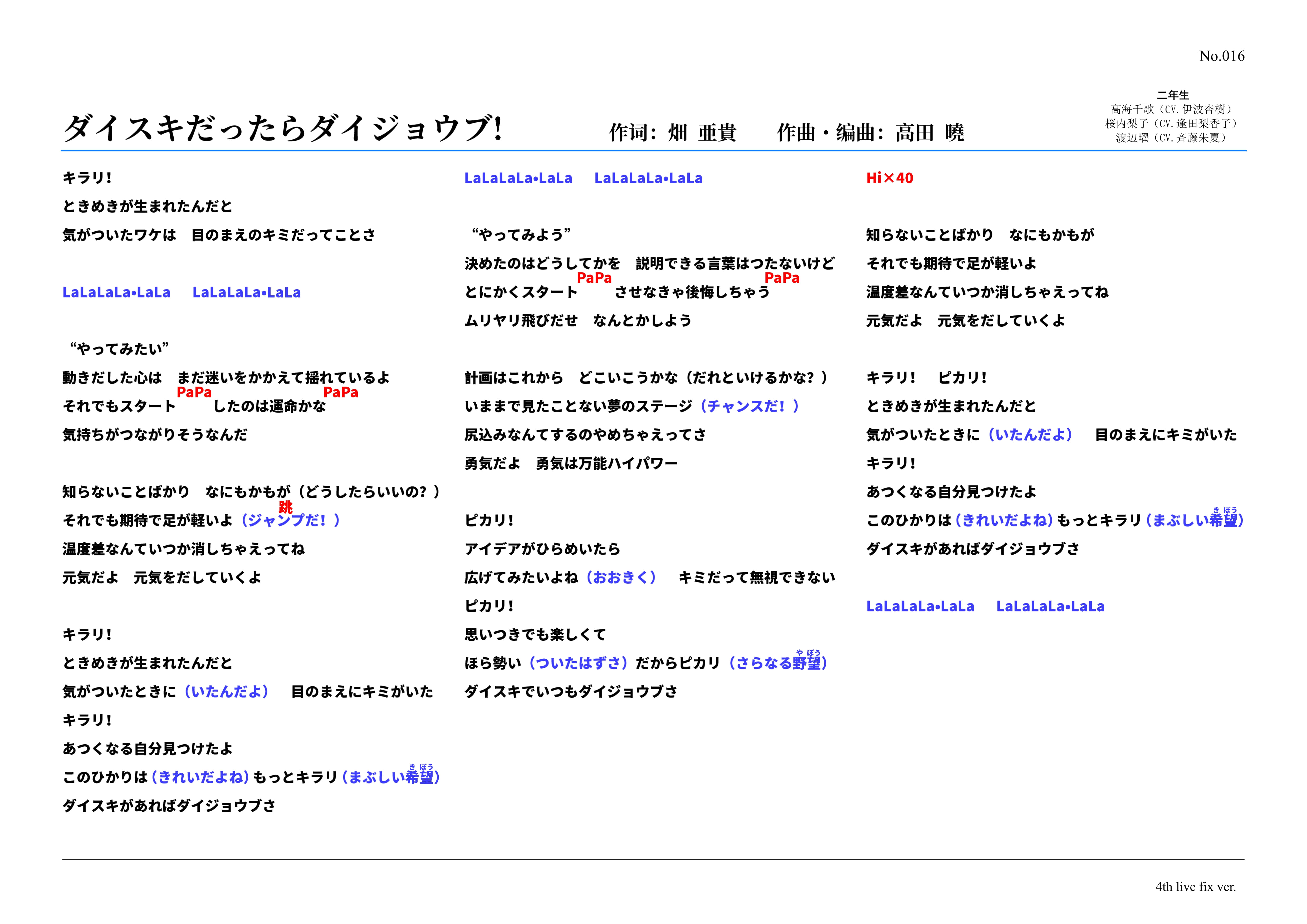This screenshot has width=1307, height=924.
Task: Click the 高海千歌 cast line
Action: pos(1172,109)
